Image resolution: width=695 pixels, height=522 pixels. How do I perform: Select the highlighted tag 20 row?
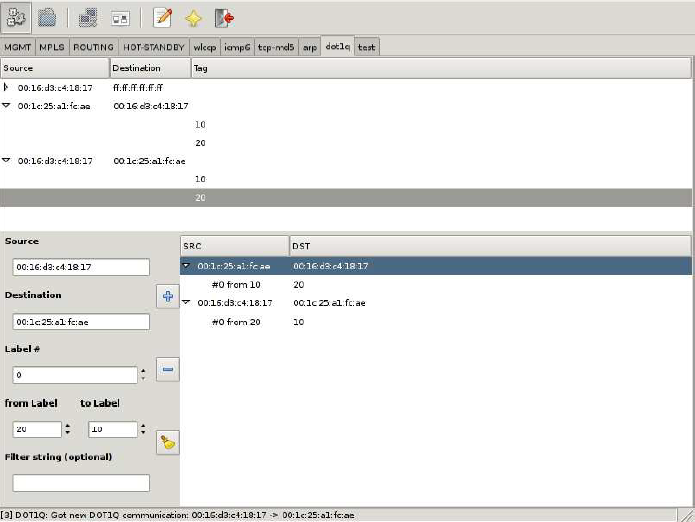[346, 198]
